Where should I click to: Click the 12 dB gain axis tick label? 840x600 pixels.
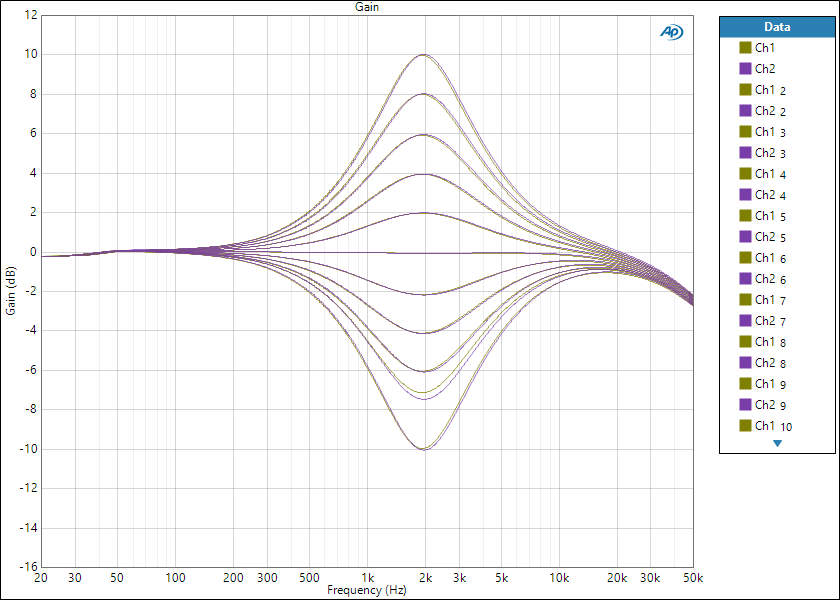pyautogui.click(x=32, y=15)
